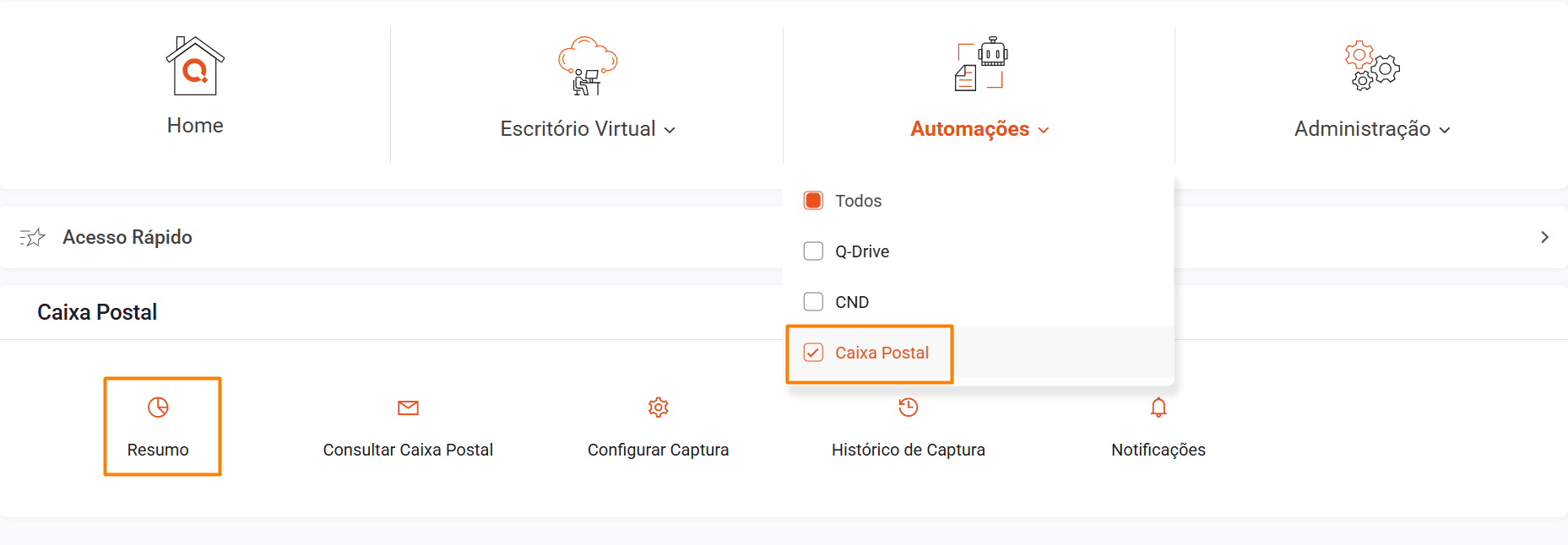Toggle the Todos checkbox
Screen dimensions: 1568x545
coord(813,201)
